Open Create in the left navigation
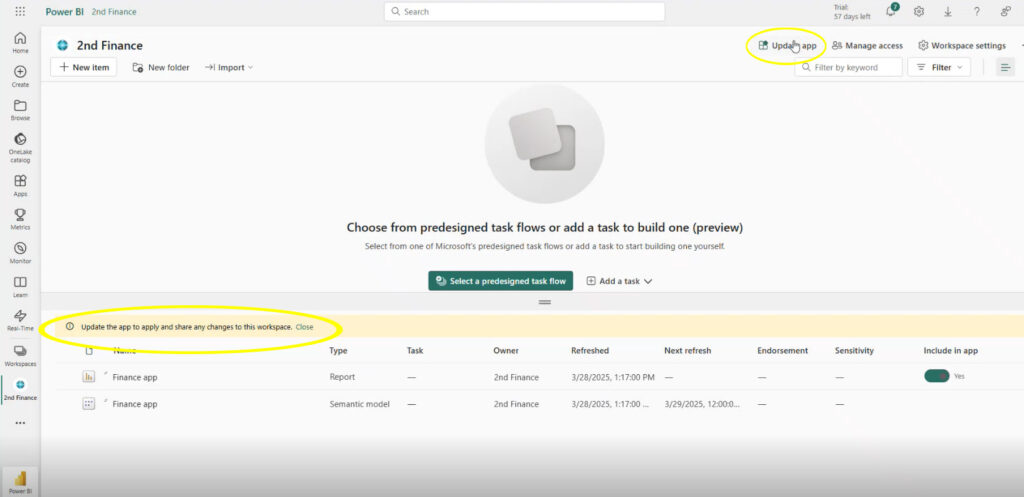The width and height of the screenshot is (1024, 497). pyautogui.click(x=20, y=76)
